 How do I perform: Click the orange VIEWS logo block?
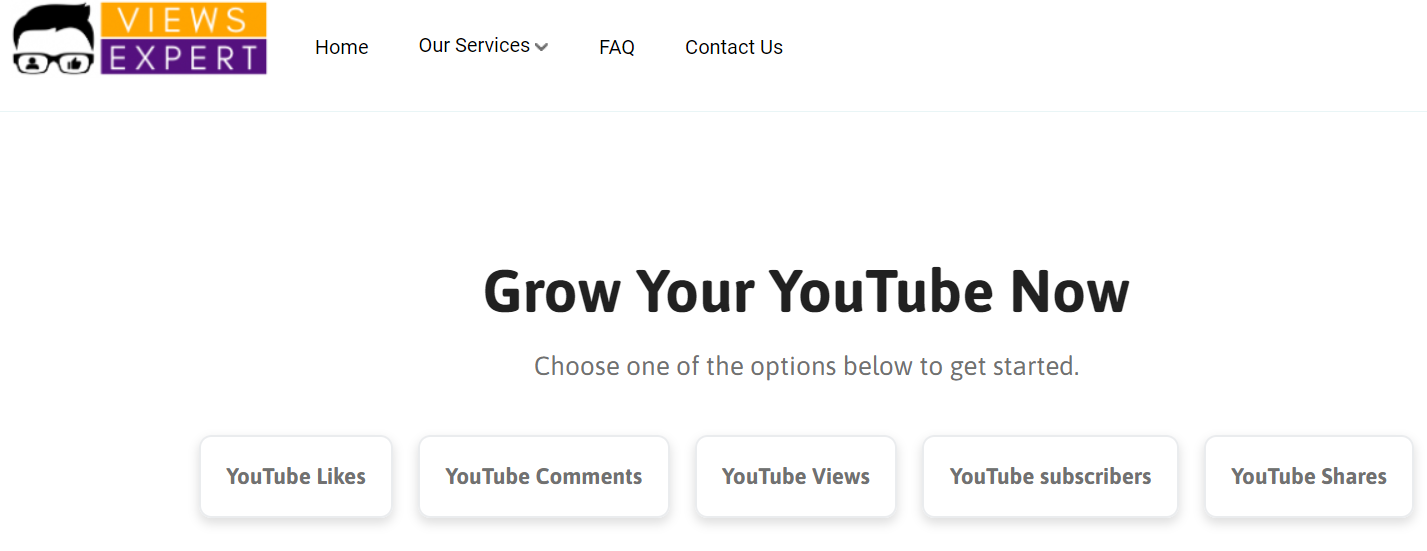click(x=183, y=20)
